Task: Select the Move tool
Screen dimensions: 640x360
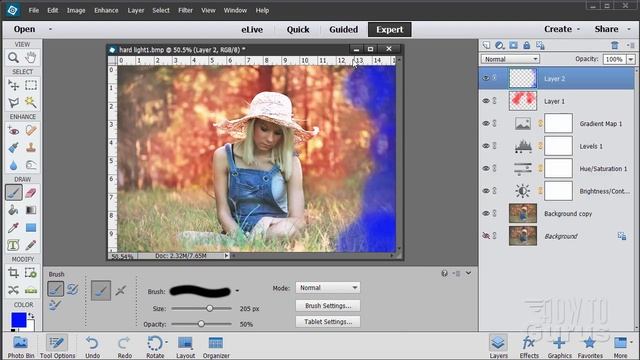Action: tap(13, 85)
